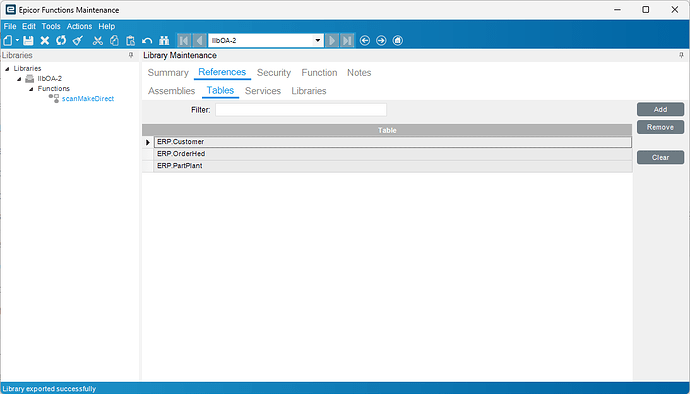
Task: Select the Functions node in the tree
Action: tap(54, 88)
